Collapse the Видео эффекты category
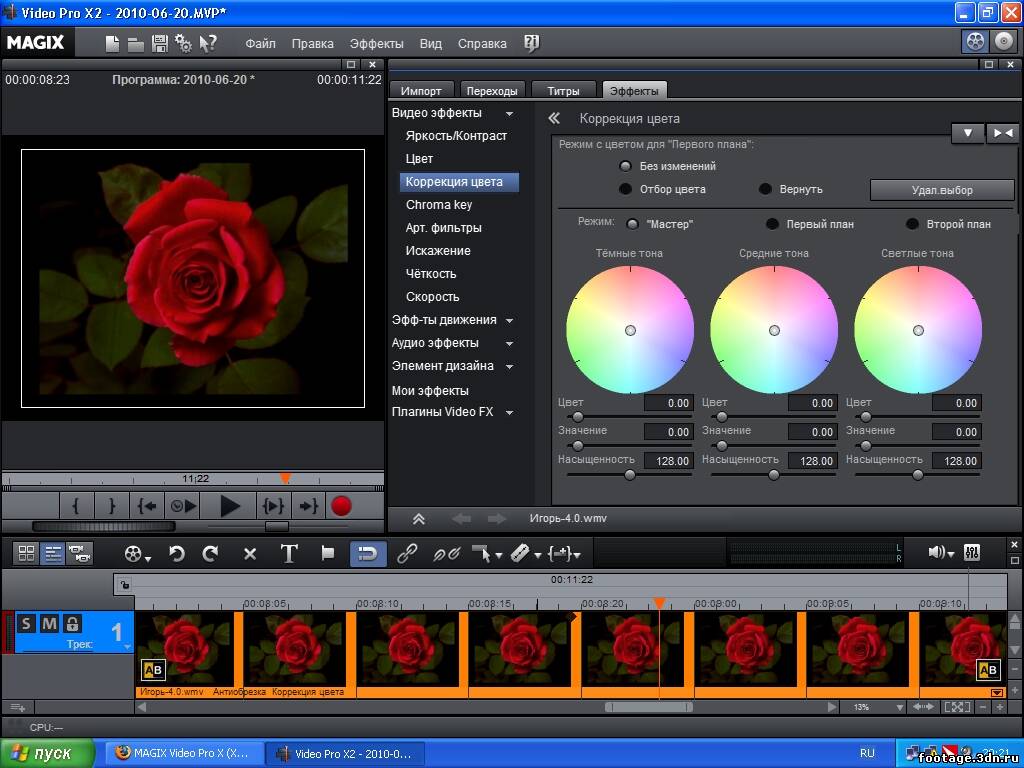The image size is (1024, 768). coord(509,114)
